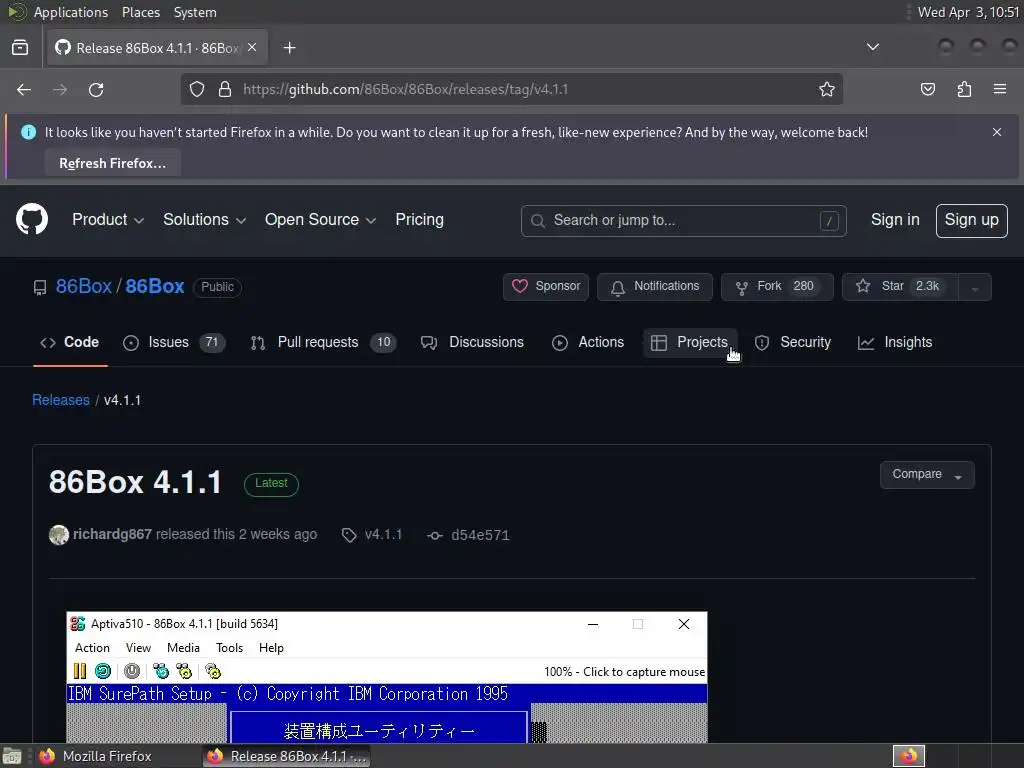The image size is (1024, 768).
Task: Open the Applications menu in top panel
Action: point(71,12)
